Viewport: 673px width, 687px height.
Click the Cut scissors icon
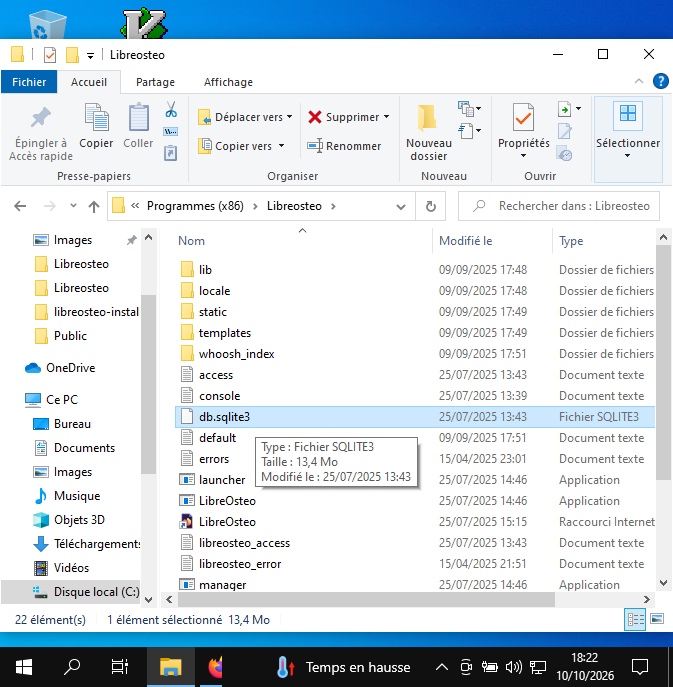pos(171,109)
